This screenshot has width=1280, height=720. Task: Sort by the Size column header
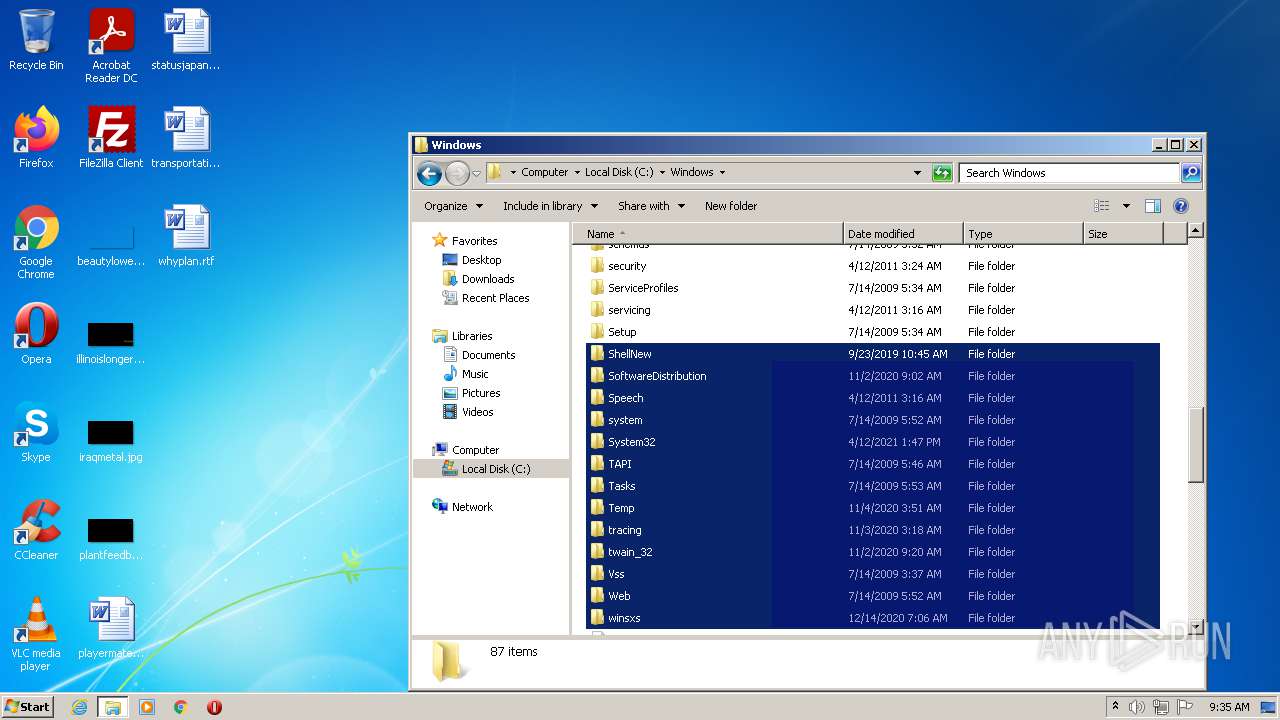click(1123, 234)
